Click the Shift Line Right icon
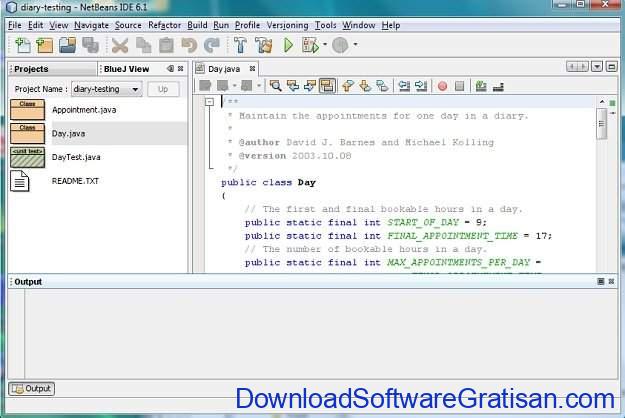625x418 pixels. tap(421, 86)
